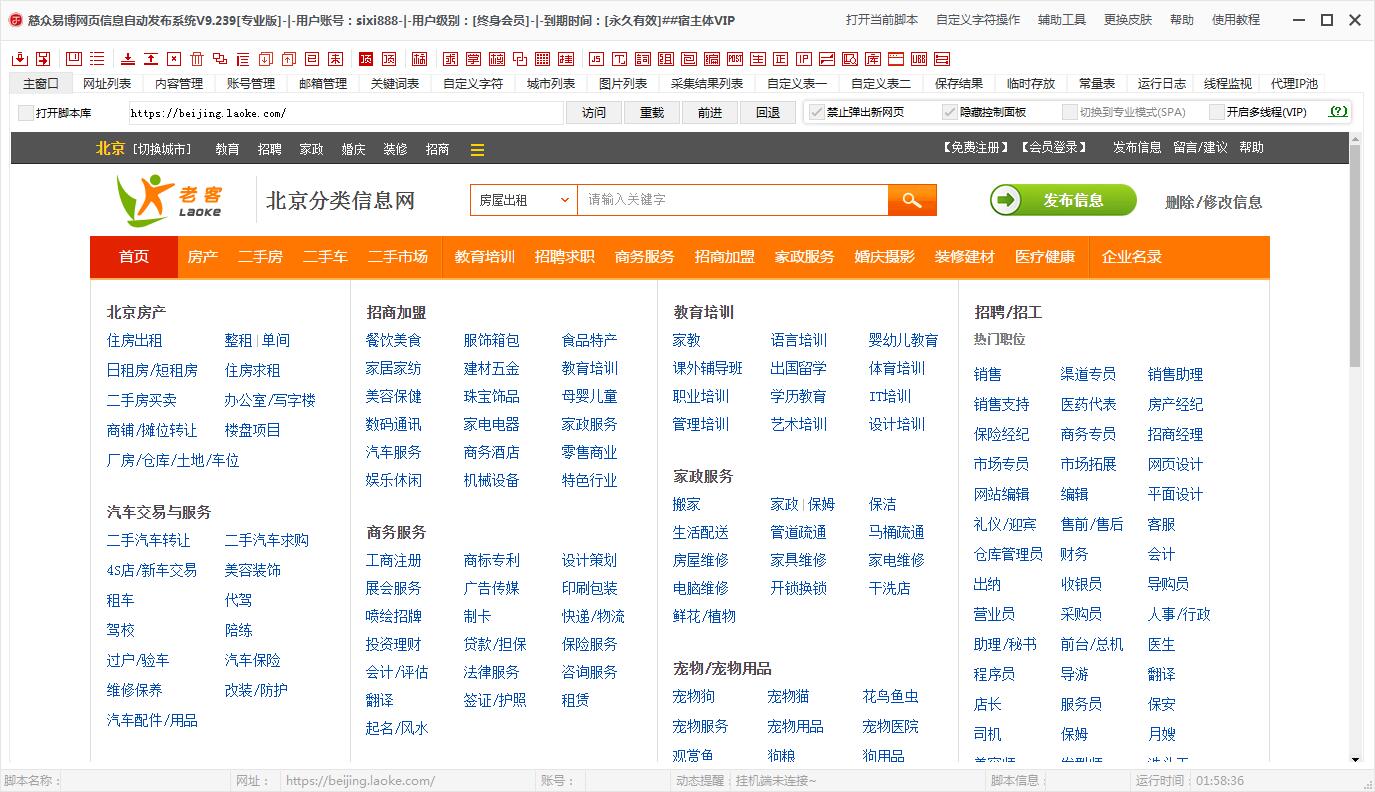Enable the 开启多线程(VIP) checkbox
The image size is (1375, 792).
(1217, 112)
